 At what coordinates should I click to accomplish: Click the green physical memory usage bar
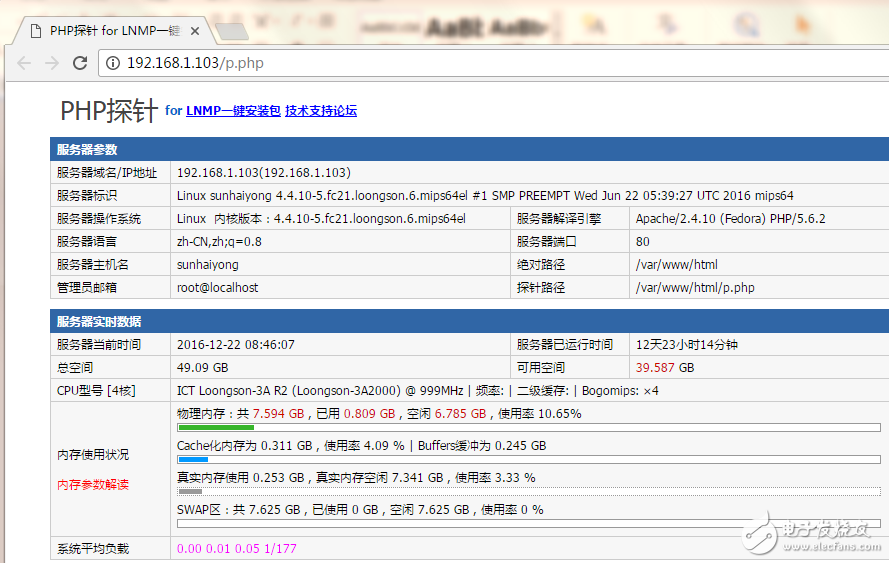point(214,428)
